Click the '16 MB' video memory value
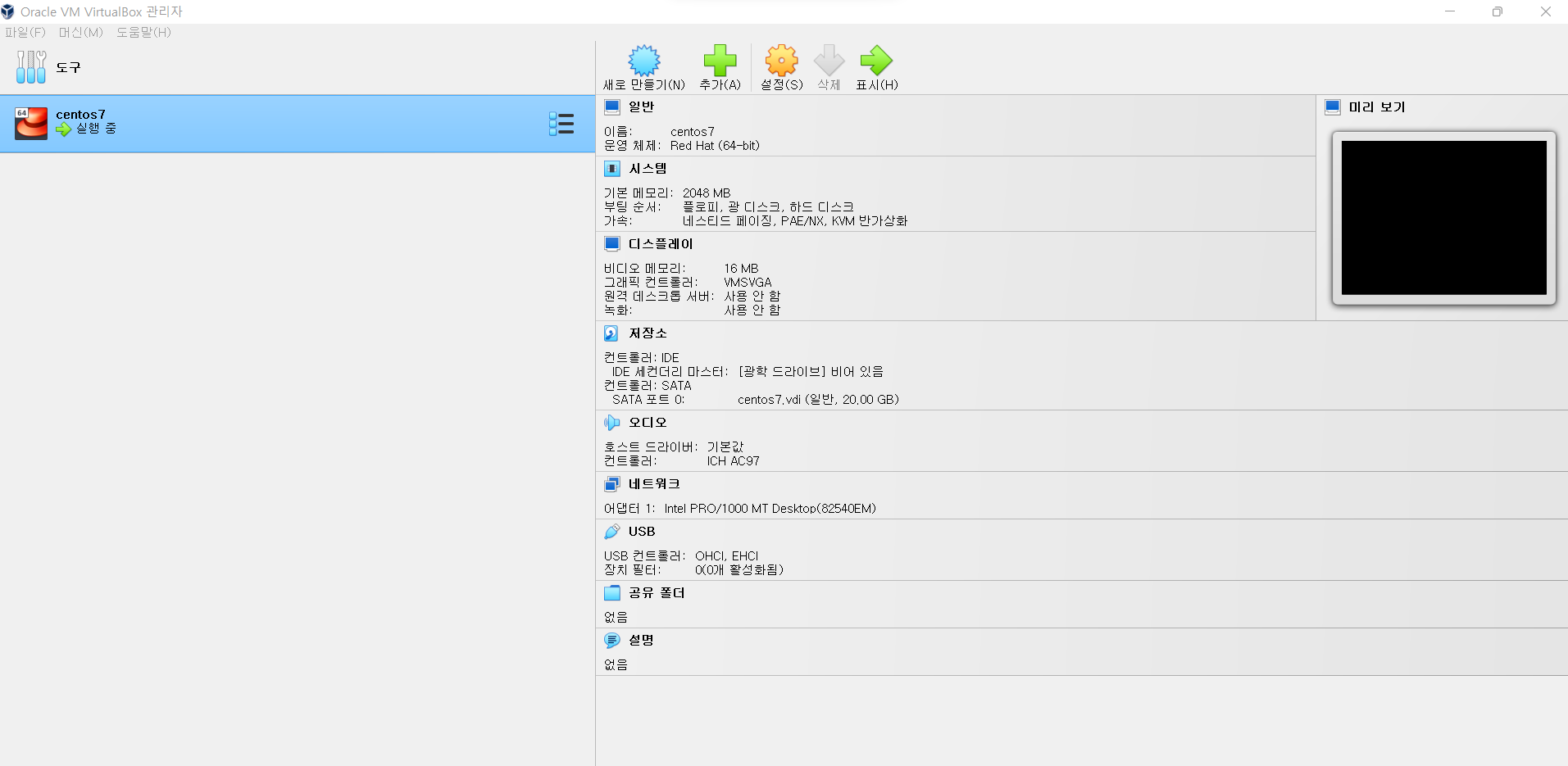 coord(741,269)
